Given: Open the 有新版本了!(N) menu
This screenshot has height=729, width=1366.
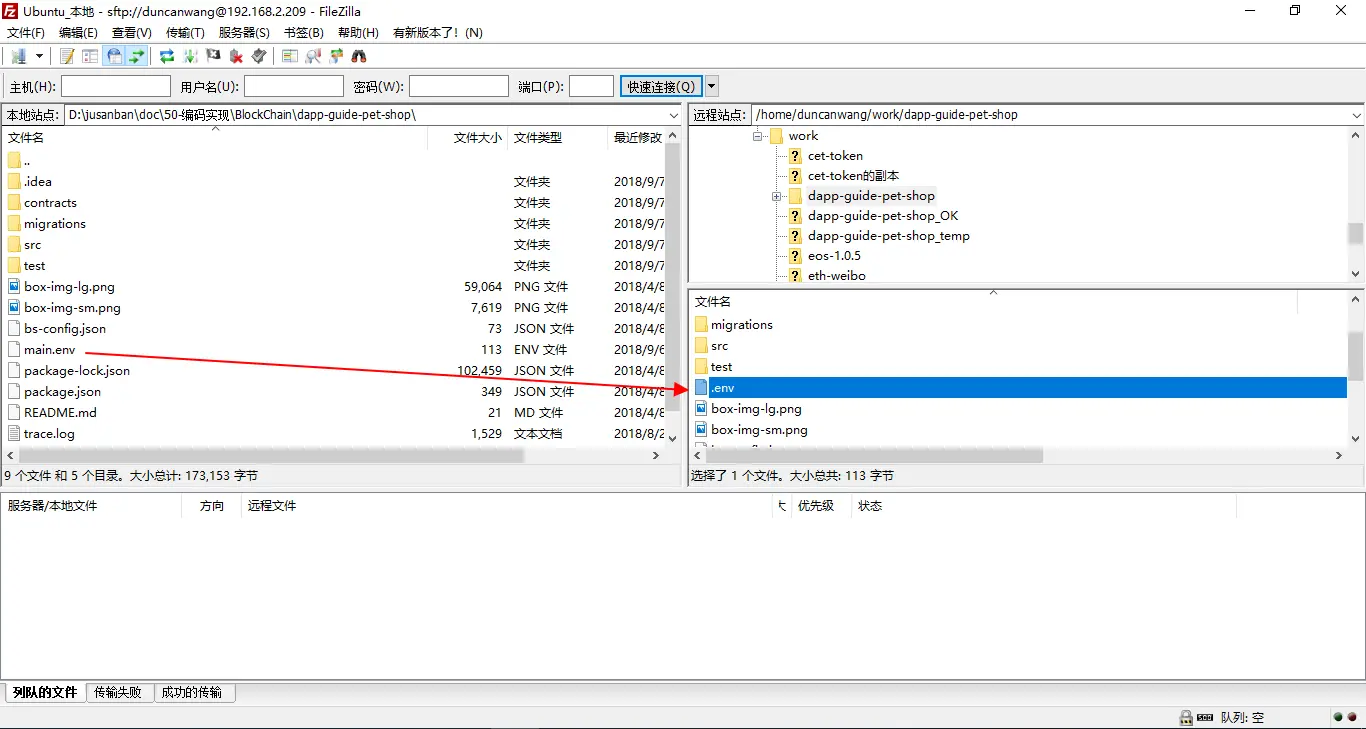Looking at the screenshot, I should 438,33.
